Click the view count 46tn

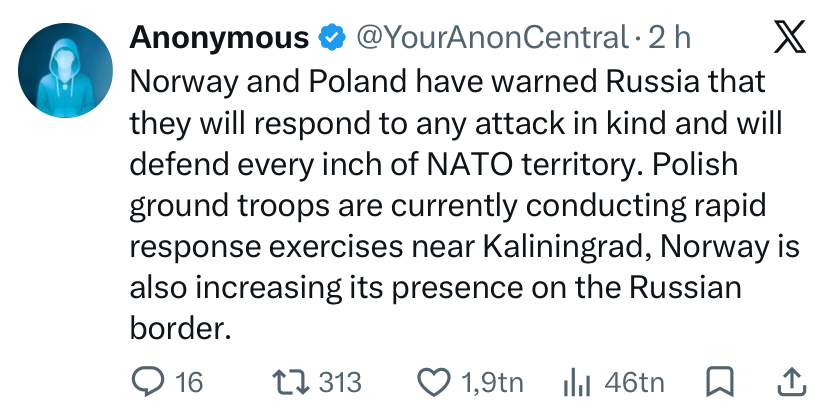tap(634, 382)
